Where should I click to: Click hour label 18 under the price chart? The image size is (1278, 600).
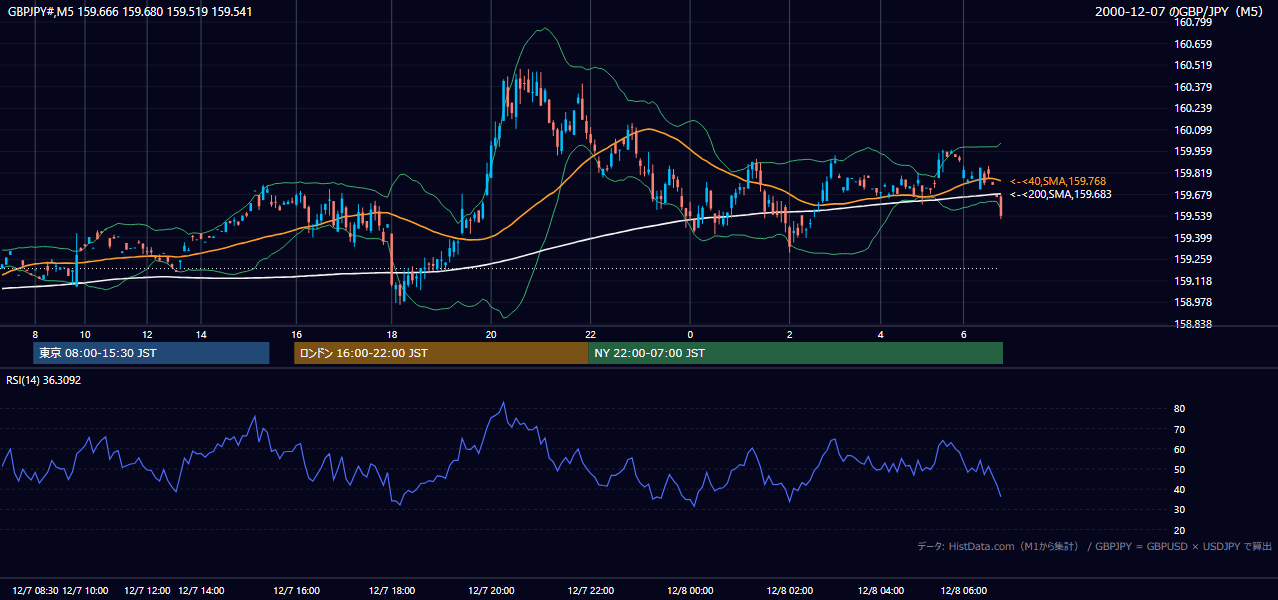click(392, 334)
